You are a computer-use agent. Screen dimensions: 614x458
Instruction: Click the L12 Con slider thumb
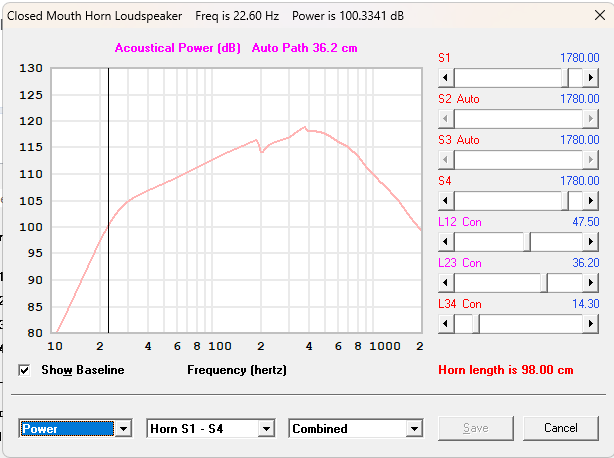tap(527, 242)
